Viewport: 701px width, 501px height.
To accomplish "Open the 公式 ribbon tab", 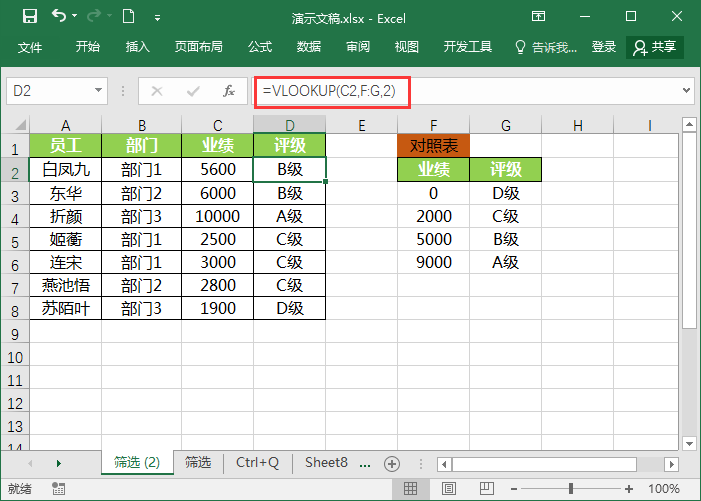I will (260, 47).
